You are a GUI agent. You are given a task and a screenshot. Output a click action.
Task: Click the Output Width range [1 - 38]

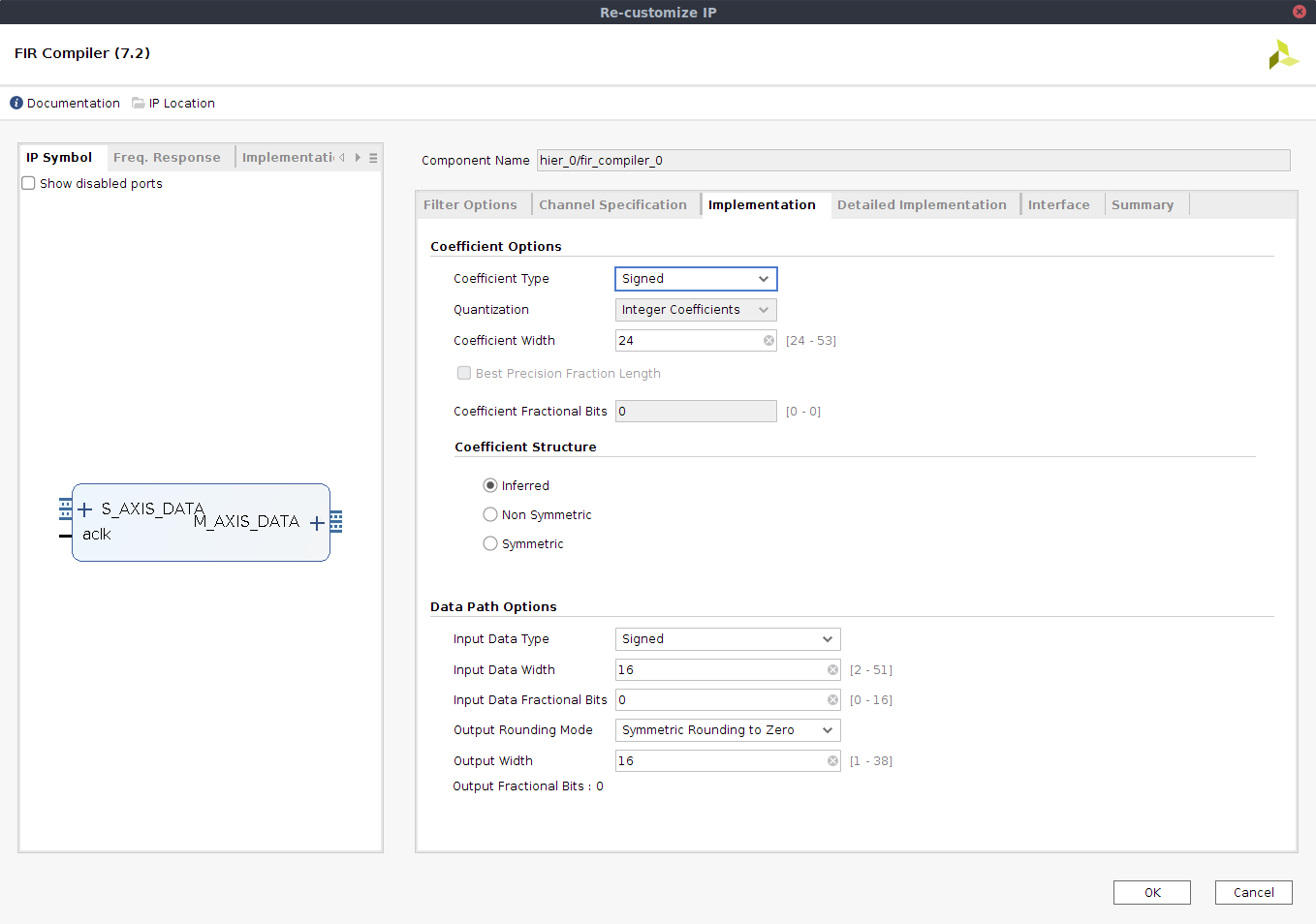871,761
